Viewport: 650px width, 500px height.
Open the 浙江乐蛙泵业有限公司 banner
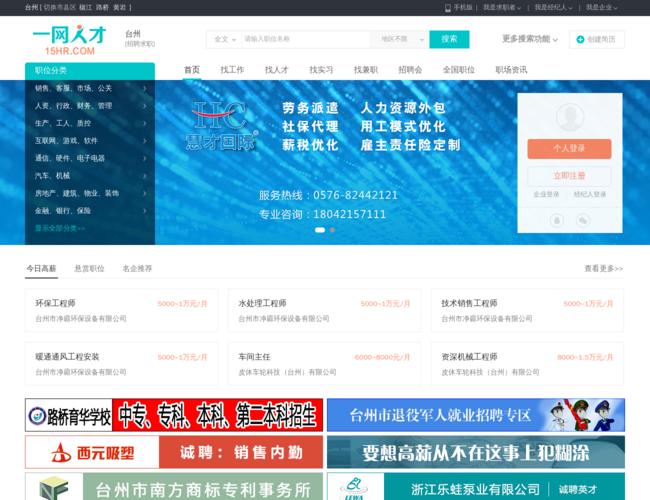pyautogui.click(x=476, y=486)
